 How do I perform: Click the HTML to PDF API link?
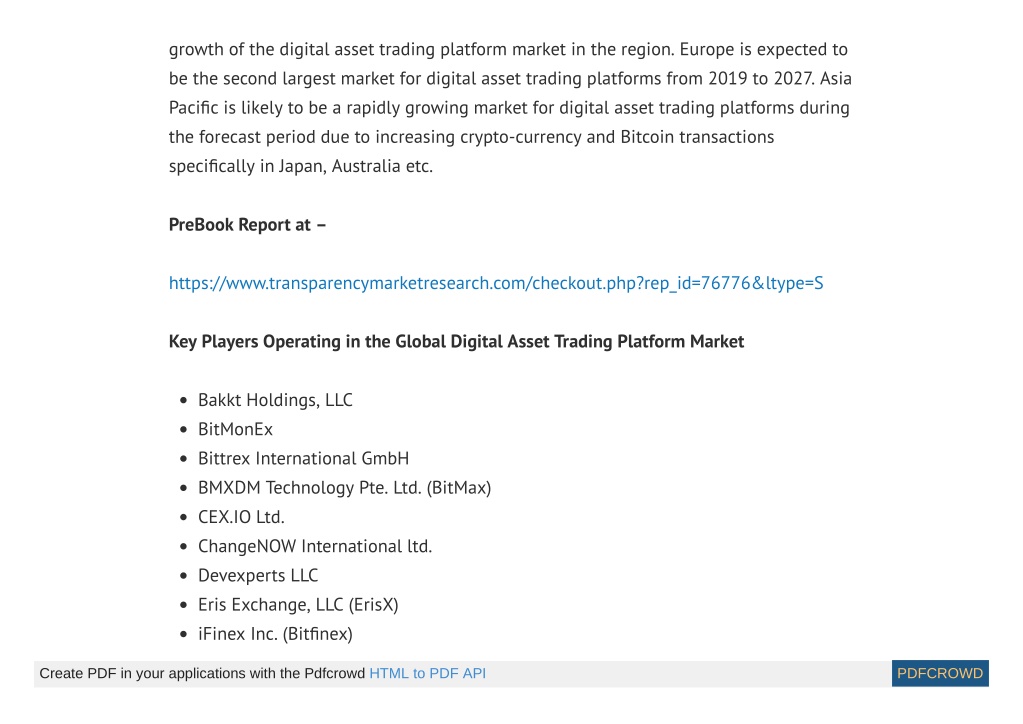427,673
